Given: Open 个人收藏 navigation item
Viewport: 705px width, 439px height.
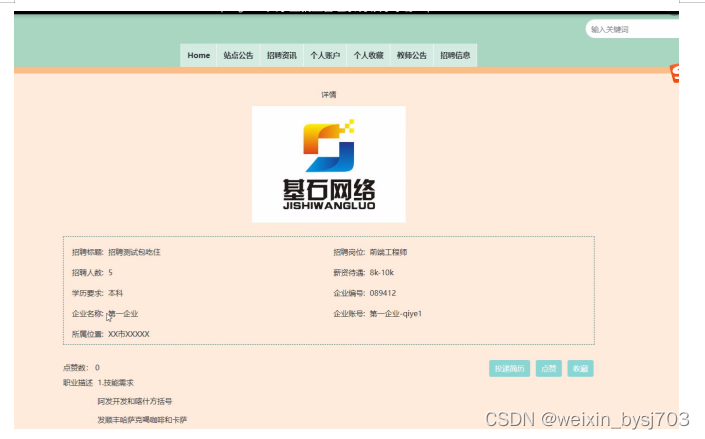Looking at the screenshot, I should click(368, 55).
